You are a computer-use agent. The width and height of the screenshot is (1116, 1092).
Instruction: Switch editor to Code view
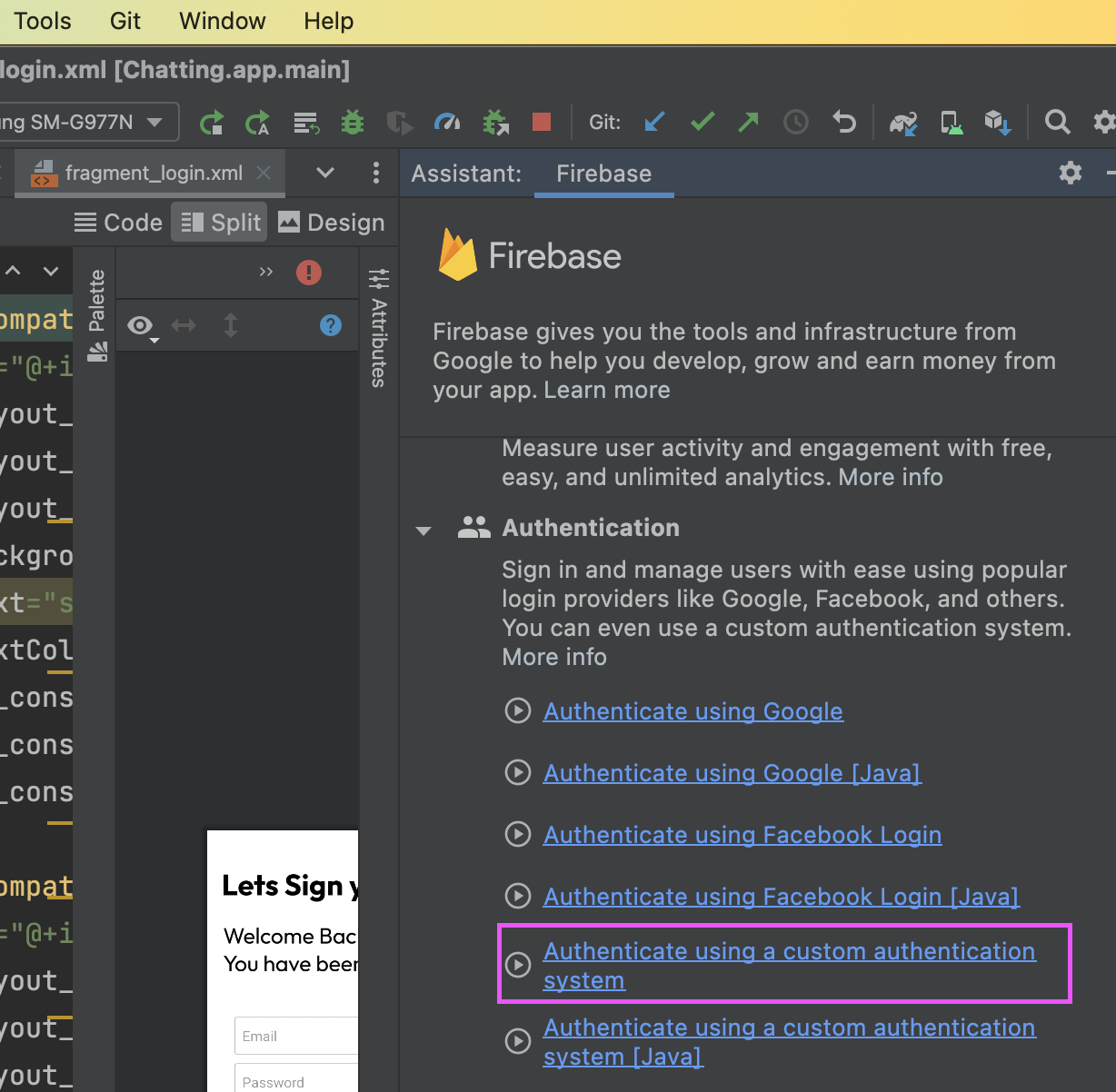[x=119, y=223]
